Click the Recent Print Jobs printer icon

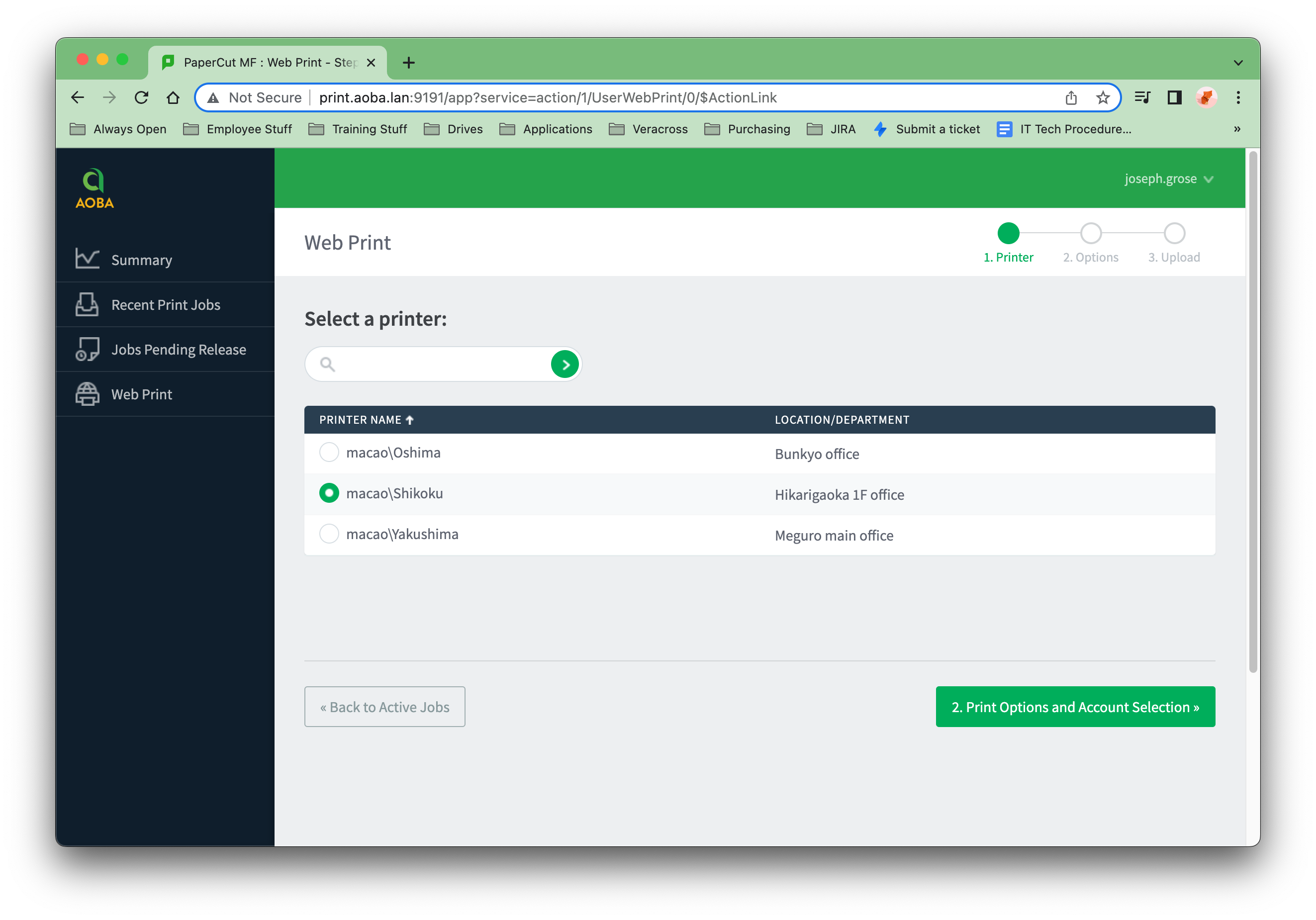(87, 304)
